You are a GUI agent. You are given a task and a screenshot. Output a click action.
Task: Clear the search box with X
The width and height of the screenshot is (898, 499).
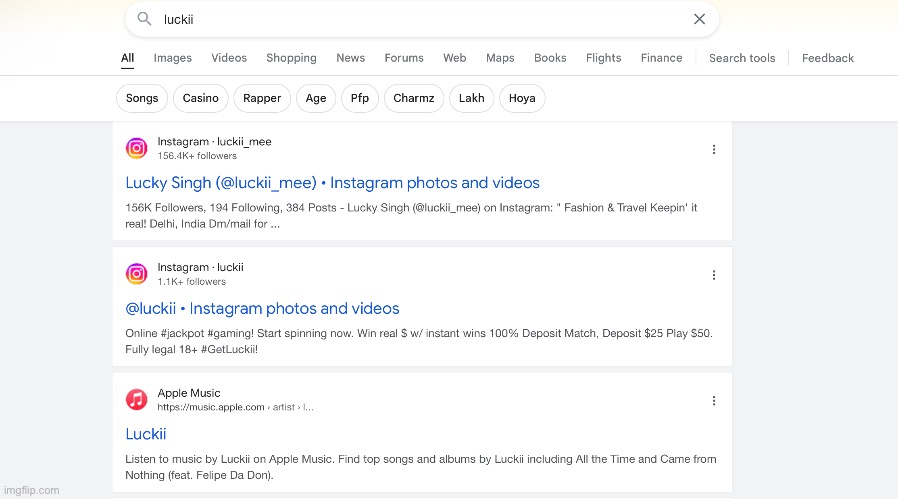tap(699, 19)
